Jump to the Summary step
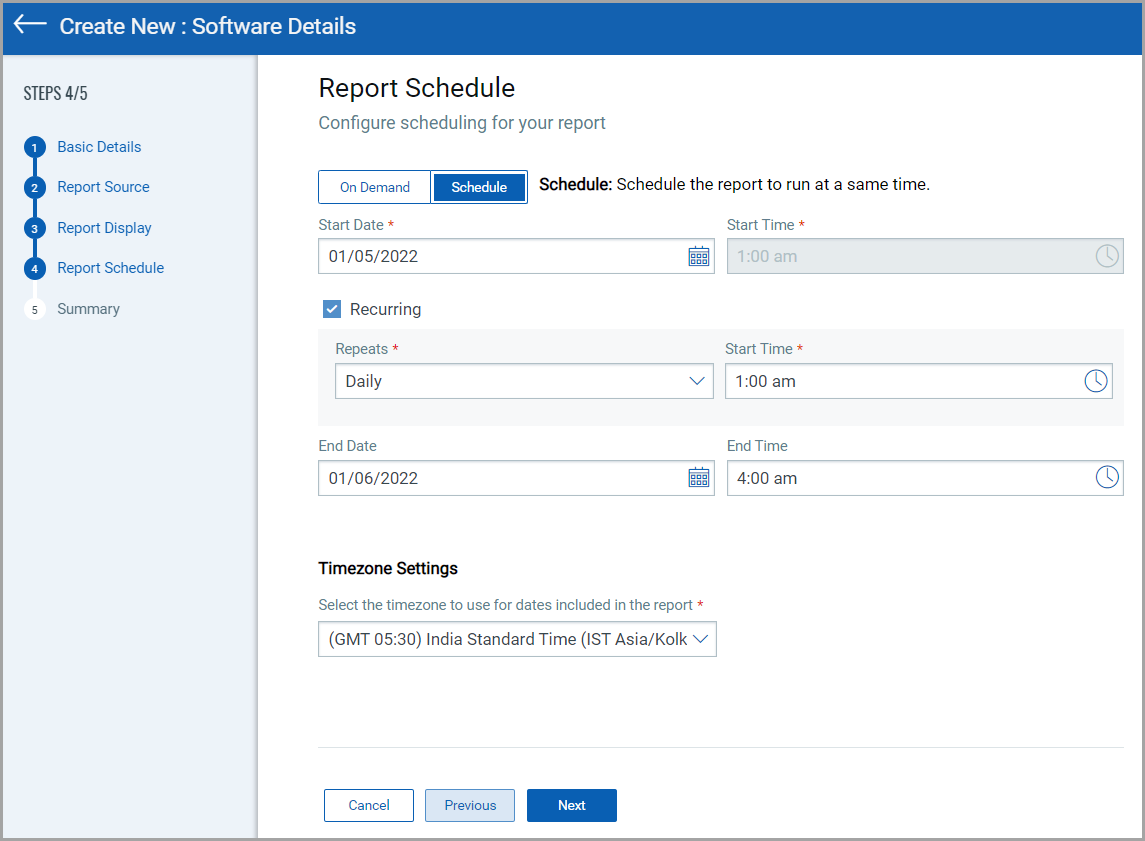The height and width of the screenshot is (841, 1145). tap(88, 309)
